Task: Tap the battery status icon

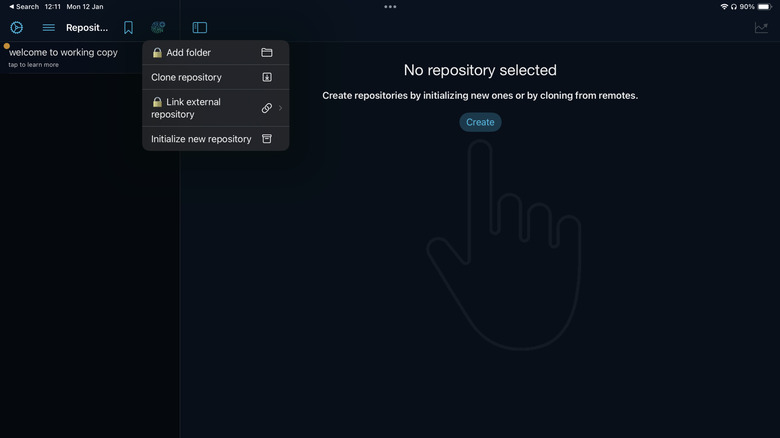Action: (764, 6)
